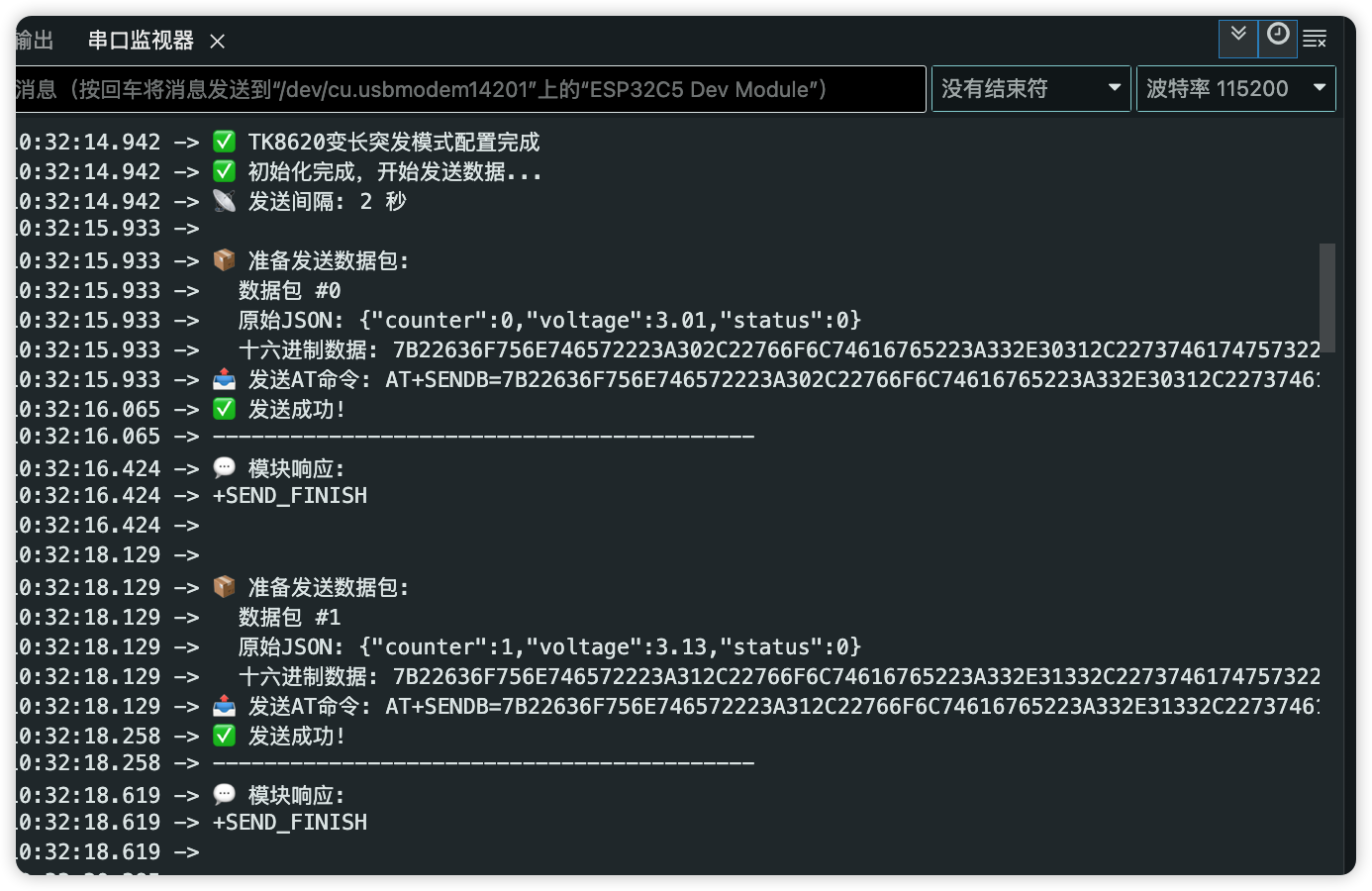Select the +SEND_FINISH response line
This screenshot has height=891, width=1372.
(290, 495)
